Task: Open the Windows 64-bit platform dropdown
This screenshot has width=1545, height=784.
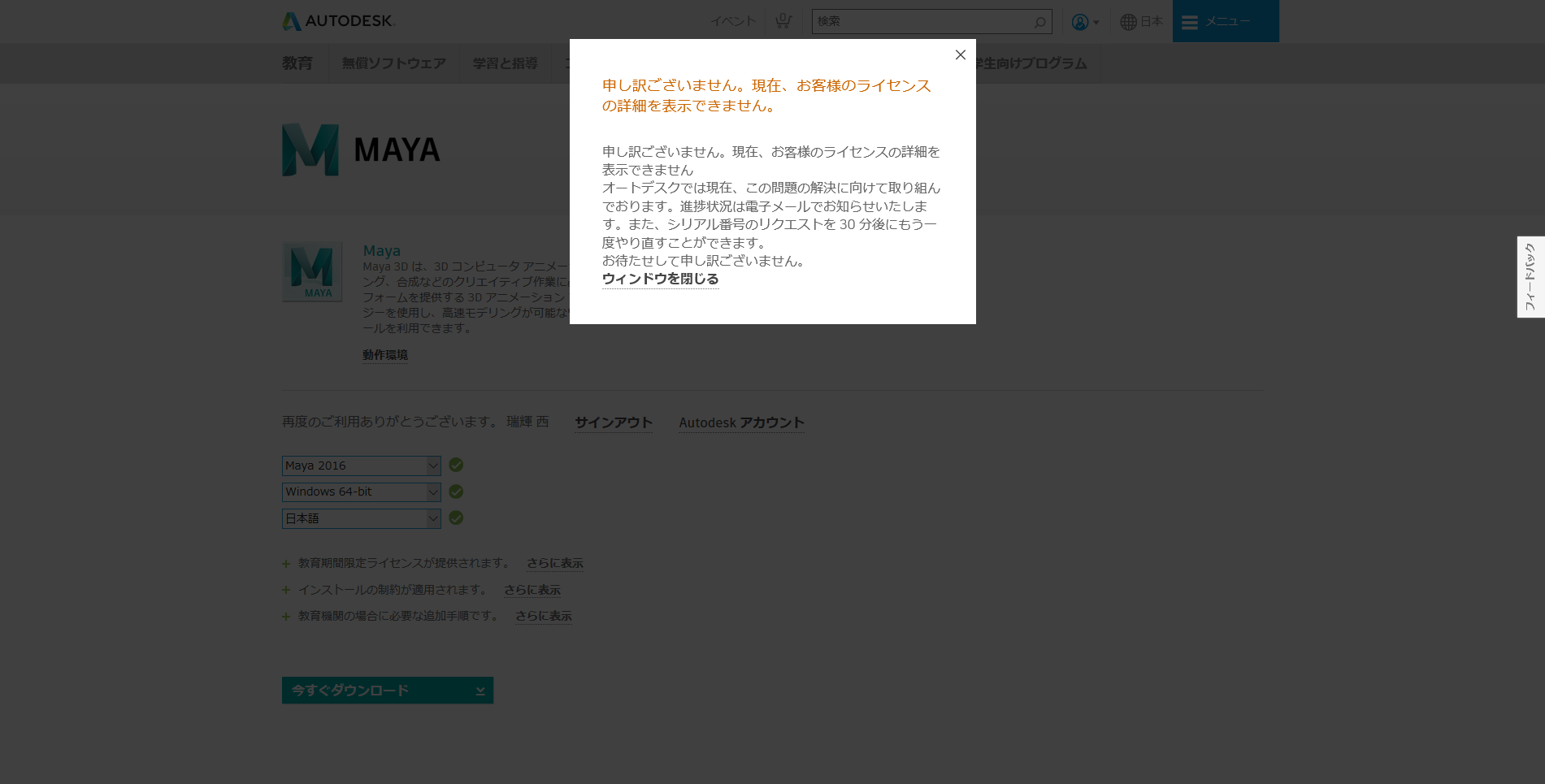Action: (x=362, y=492)
